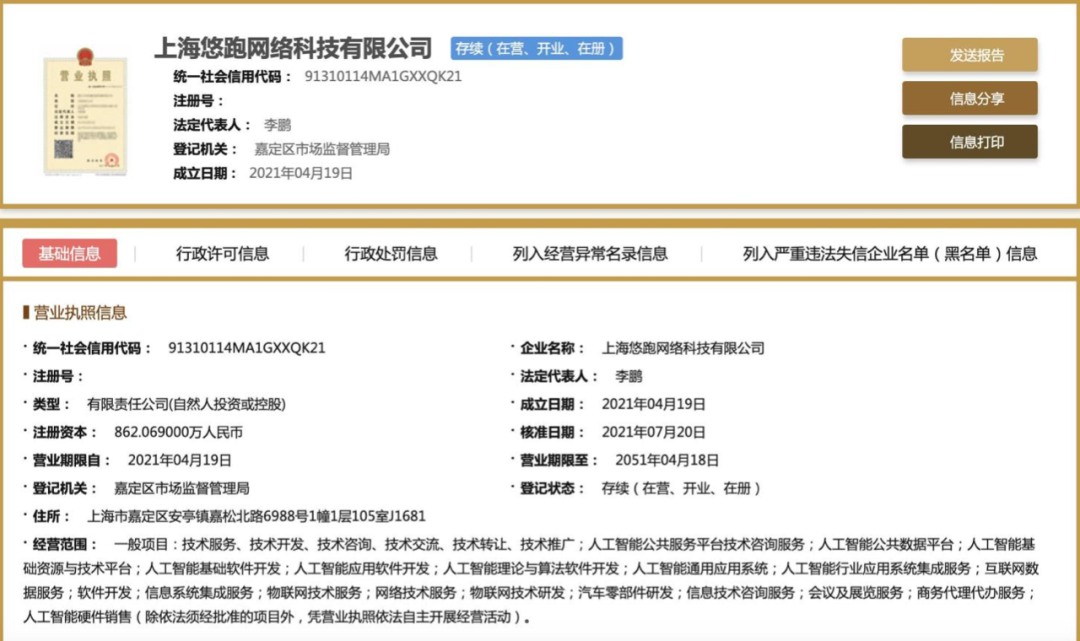Image resolution: width=1080 pixels, height=641 pixels.
Task: Click the 发送报告 button
Action: pyautogui.click(x=970, y=55)
